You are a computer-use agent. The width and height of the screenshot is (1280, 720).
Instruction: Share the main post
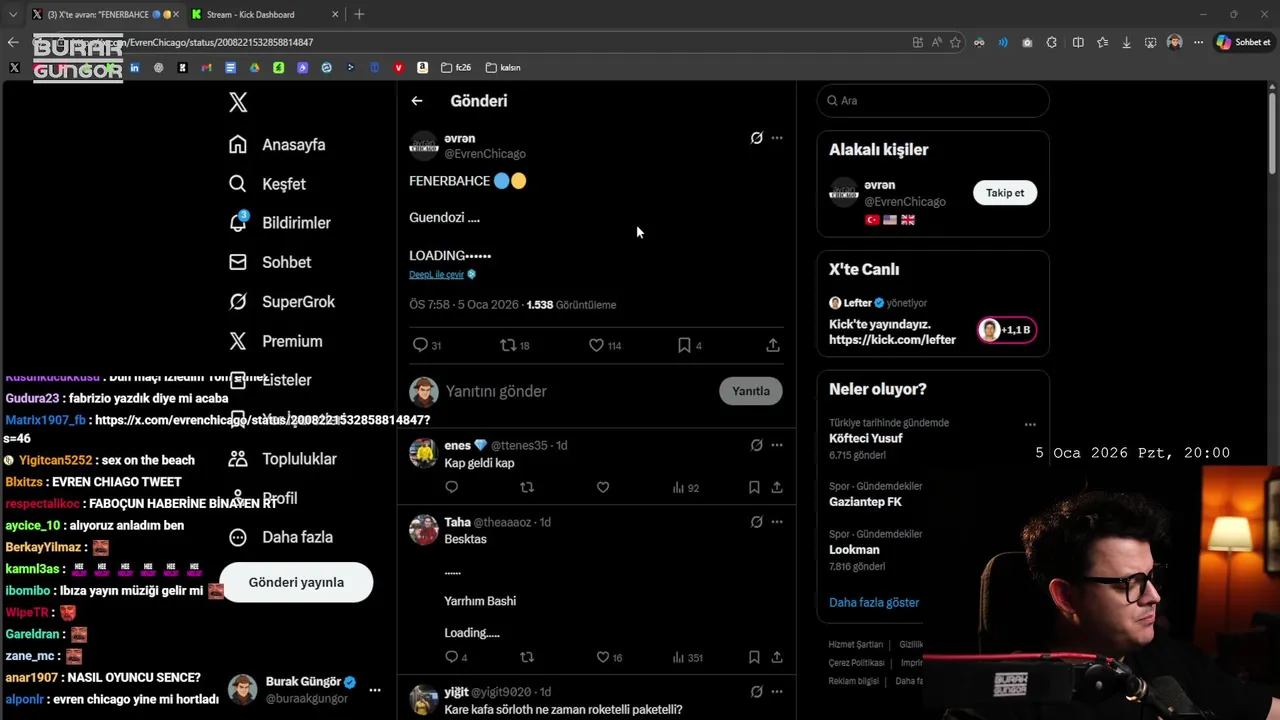(773, 345)
